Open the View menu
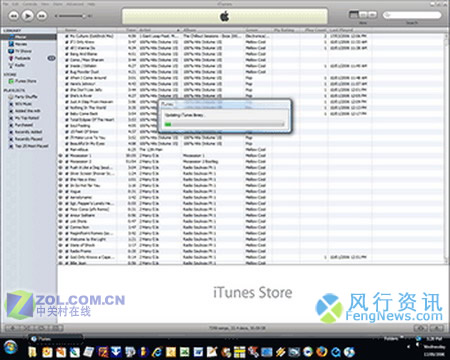Image resolution: width=450 pixels, height=360 pixels. 45,4
